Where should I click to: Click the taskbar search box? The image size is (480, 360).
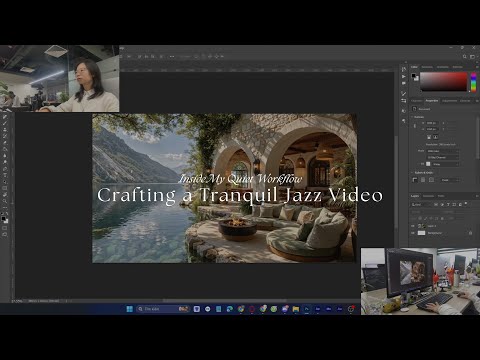click(163, 309)
